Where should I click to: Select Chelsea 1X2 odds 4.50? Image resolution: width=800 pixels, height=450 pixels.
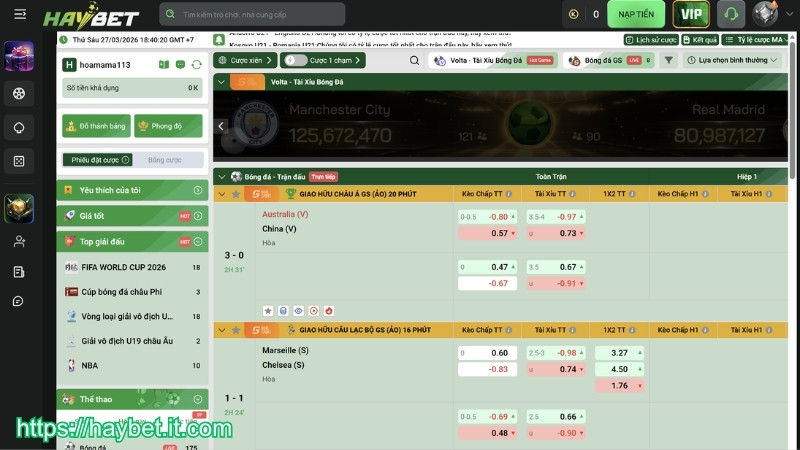click(619, 369)
